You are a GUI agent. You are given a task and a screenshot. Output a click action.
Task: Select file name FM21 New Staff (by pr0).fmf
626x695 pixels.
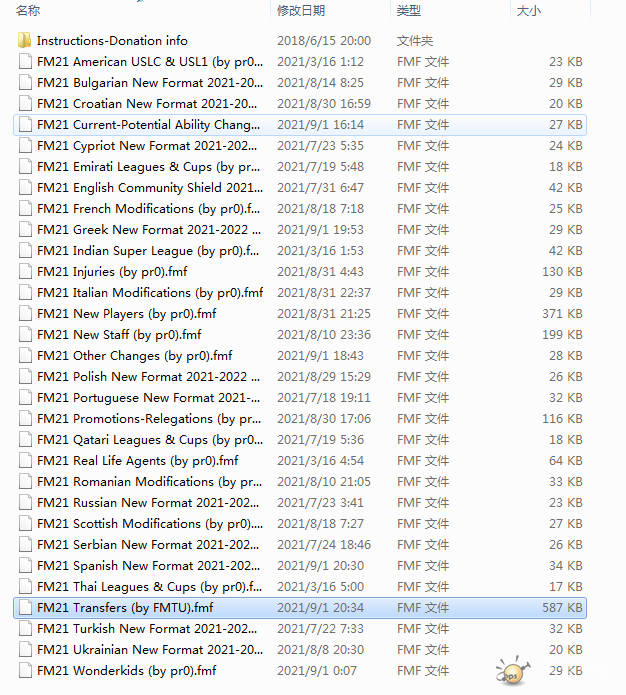(x=119, y=335)
